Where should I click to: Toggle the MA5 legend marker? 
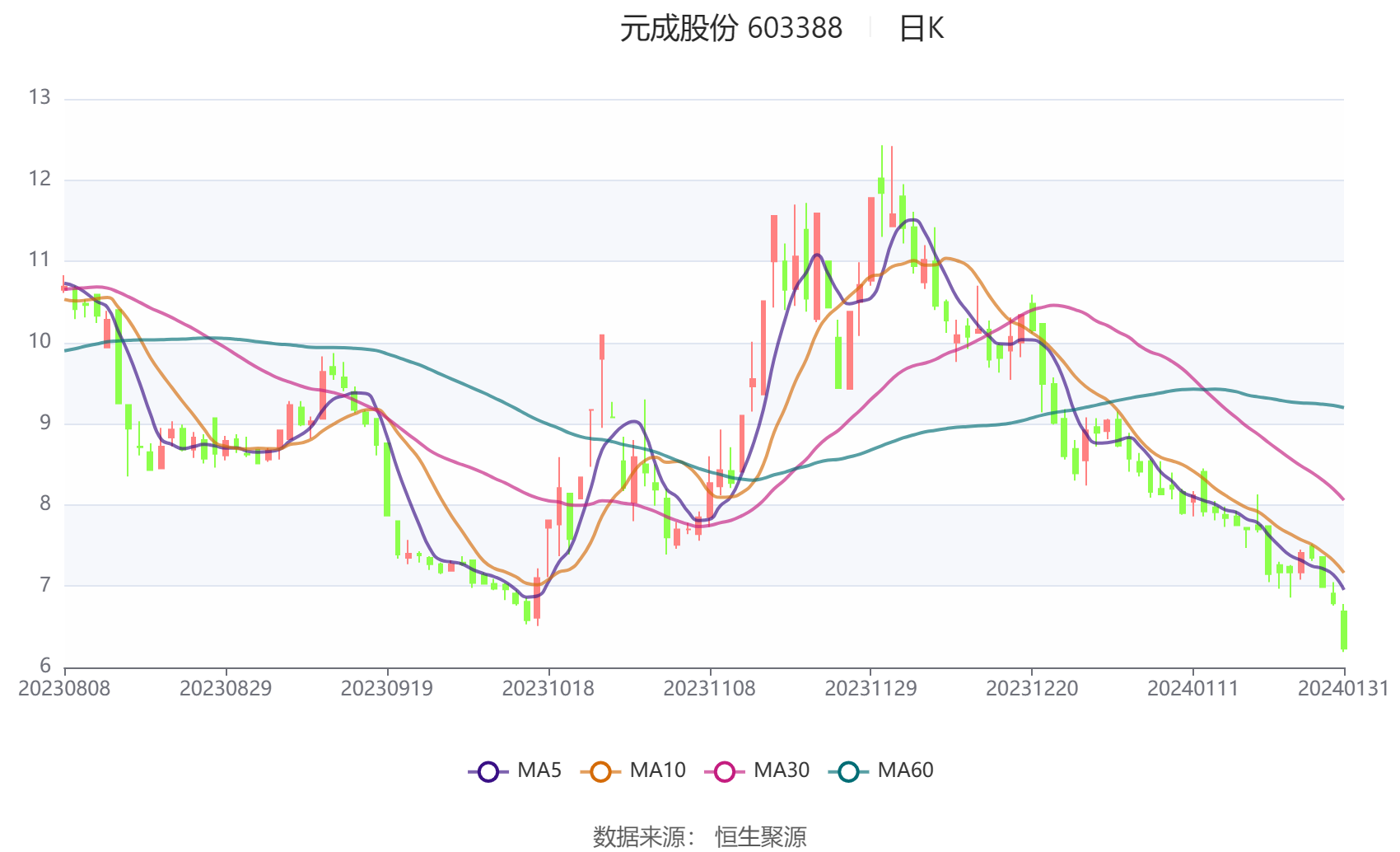488,772
